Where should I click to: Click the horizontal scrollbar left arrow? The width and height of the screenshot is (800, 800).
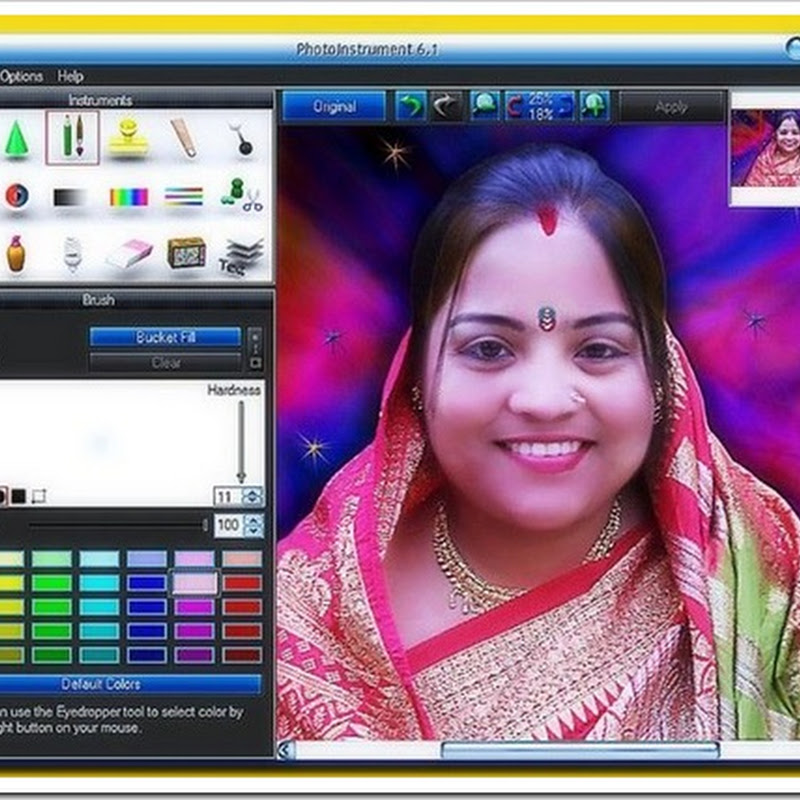point(286,750)
